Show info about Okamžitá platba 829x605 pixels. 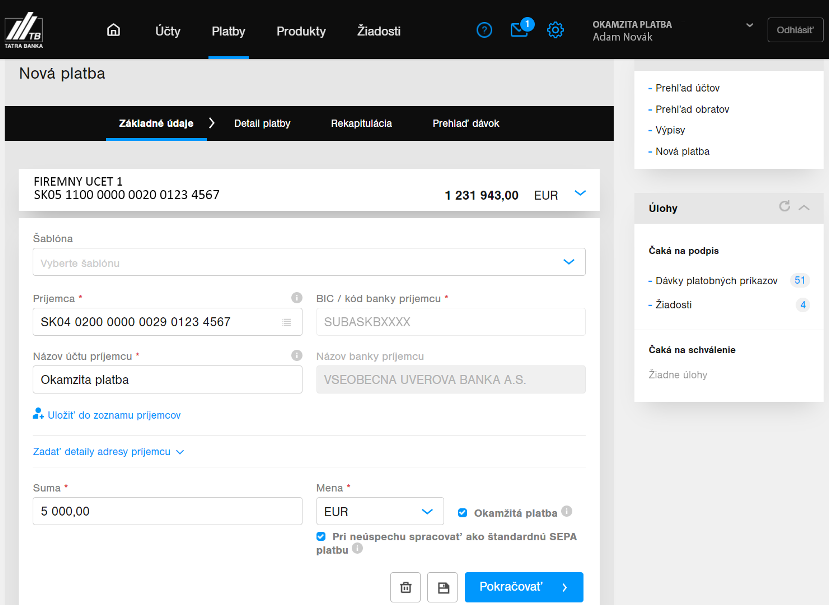pos(566,511)
